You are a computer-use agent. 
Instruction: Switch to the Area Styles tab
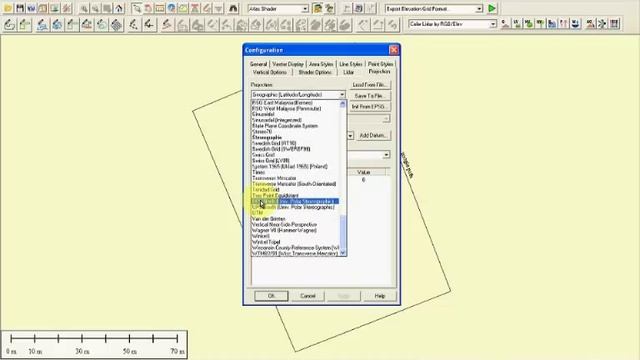point(321,64)
